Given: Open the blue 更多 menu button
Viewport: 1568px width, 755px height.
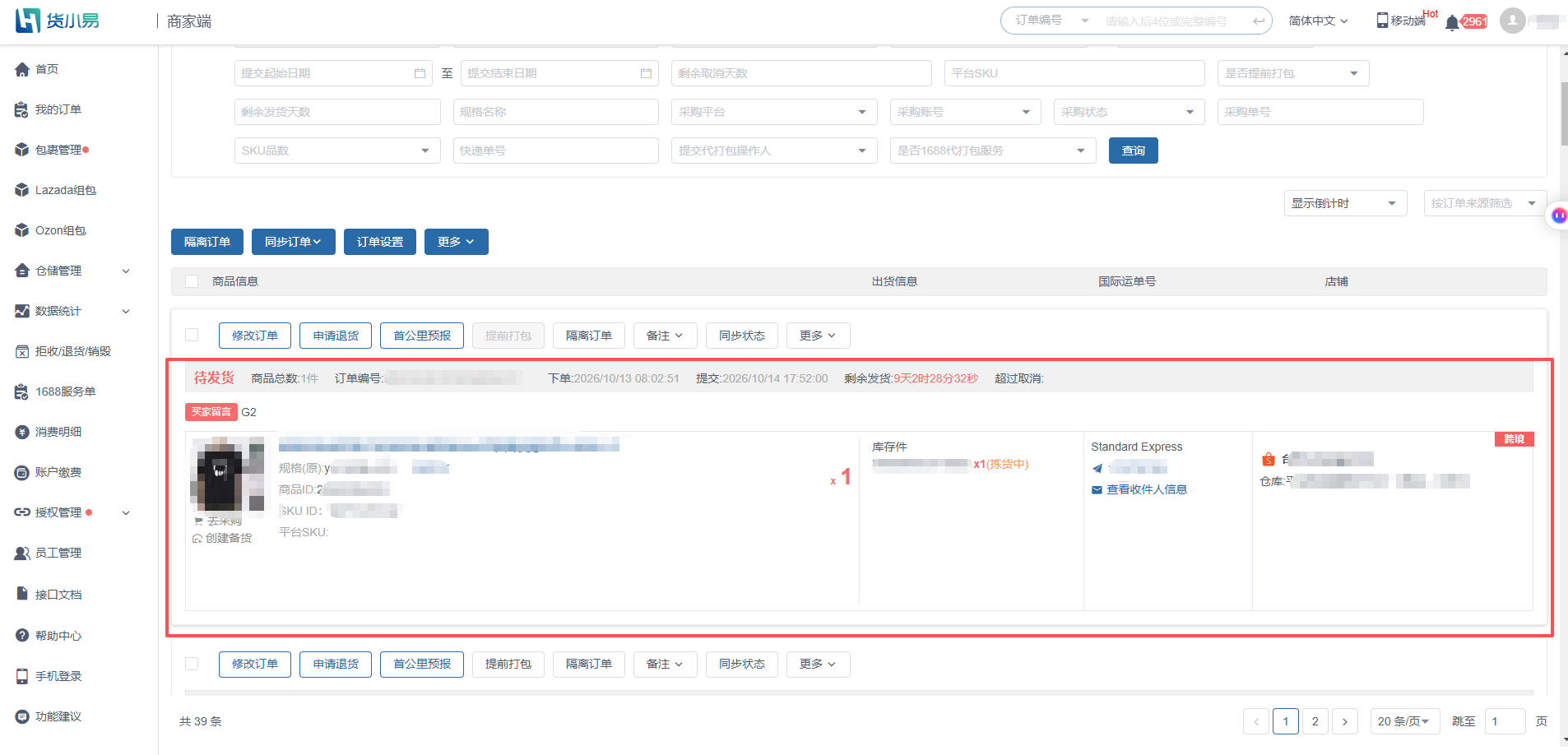Looking at the screenshot, I should (456, 242).
